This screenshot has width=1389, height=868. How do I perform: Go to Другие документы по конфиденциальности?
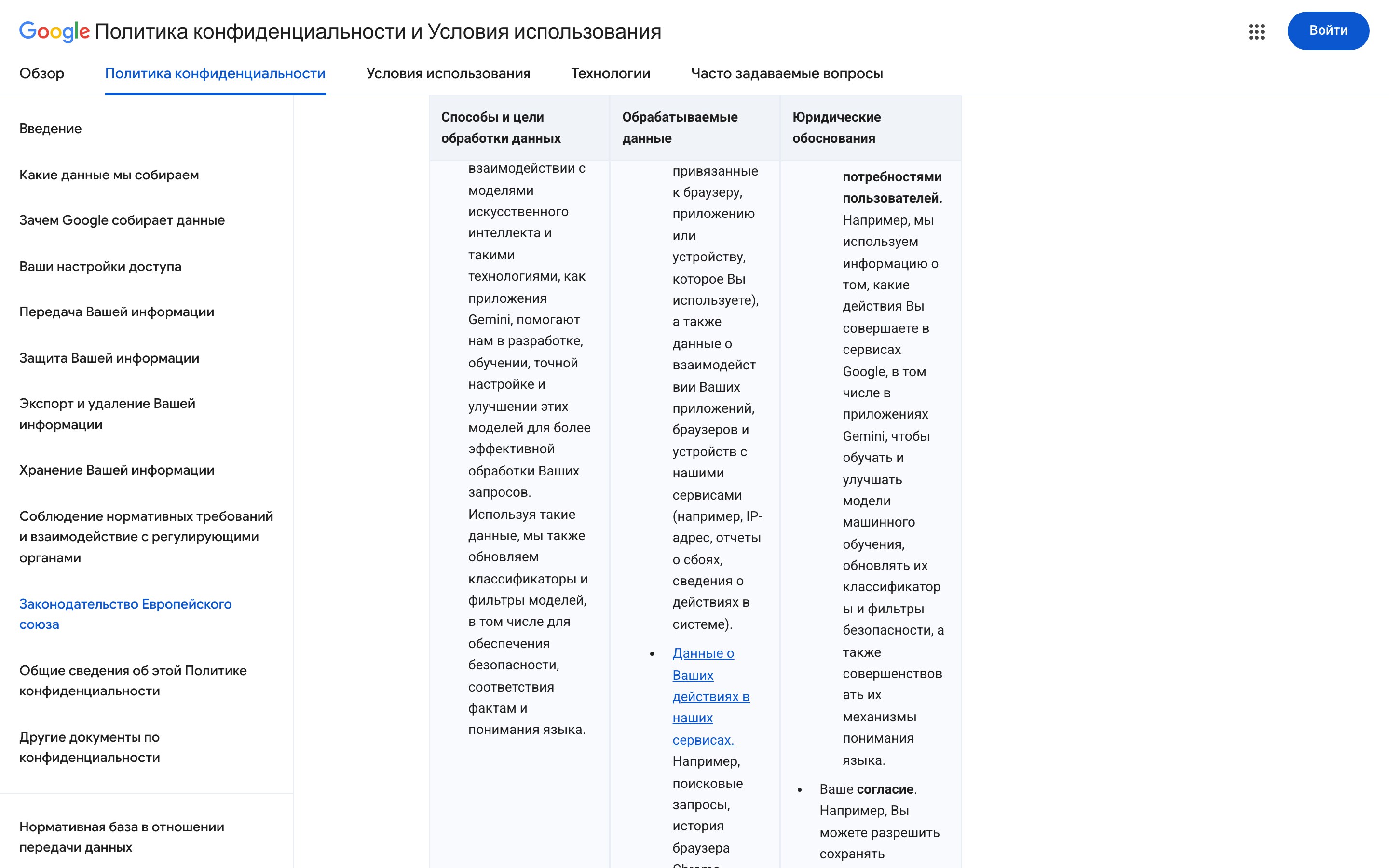pyautogui.click(x=90, y=747)
